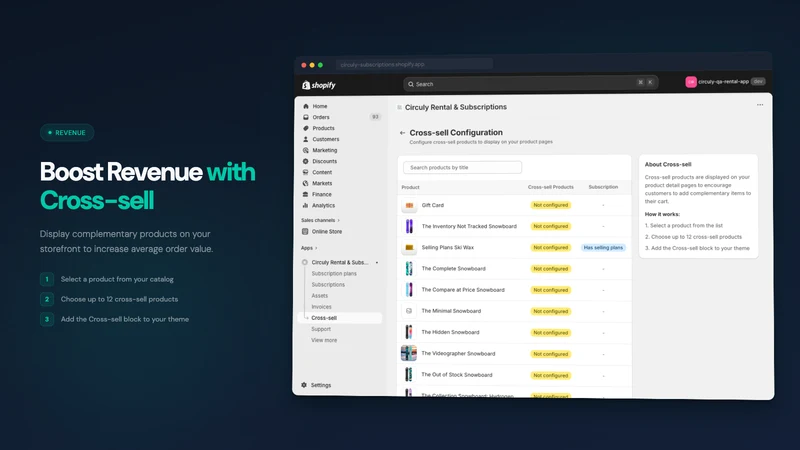Click the macOS green maximize window dot
This screenshot has width=800, height=450.
320,65
